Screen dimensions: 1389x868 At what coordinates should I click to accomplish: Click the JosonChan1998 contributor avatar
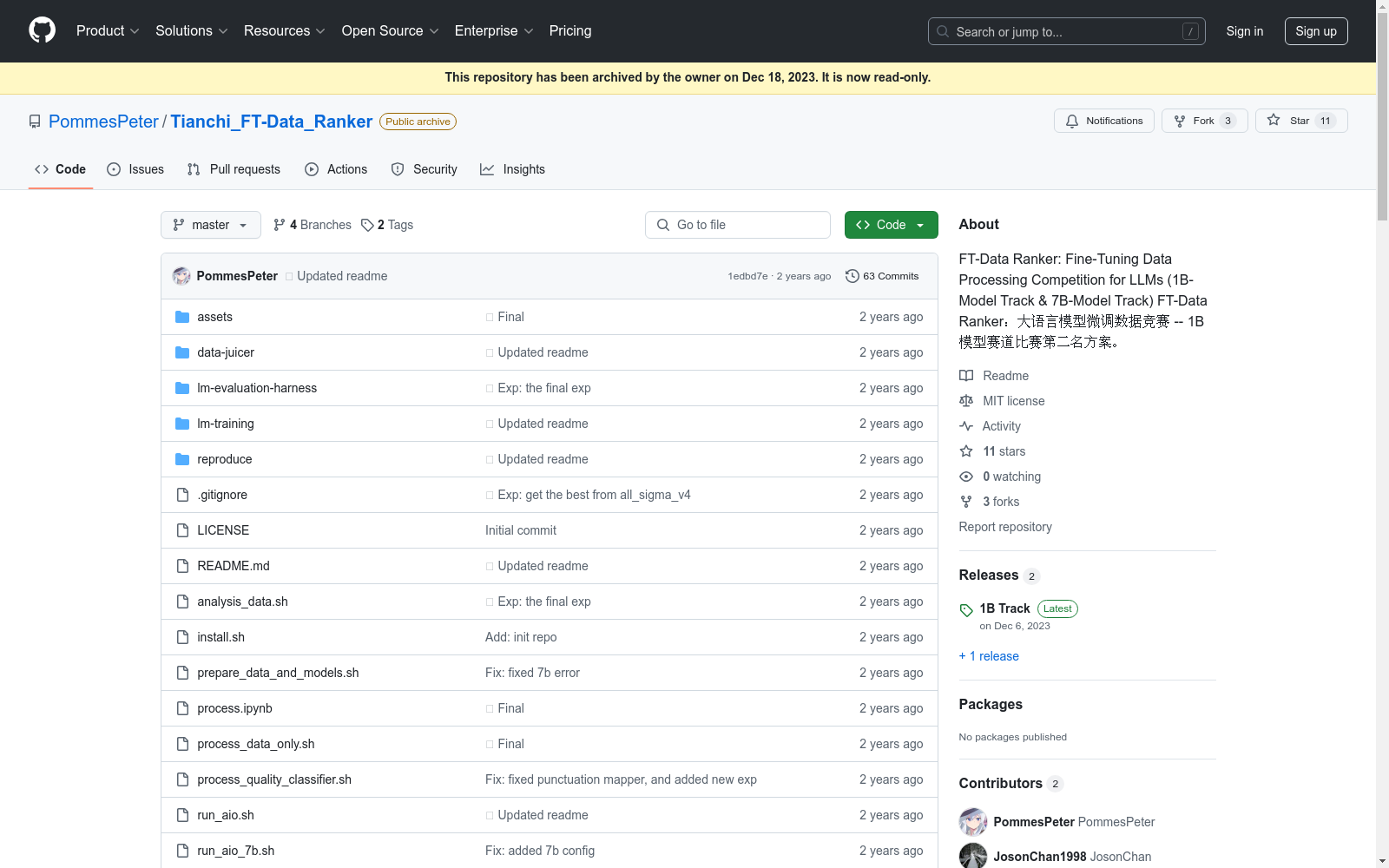973,856
